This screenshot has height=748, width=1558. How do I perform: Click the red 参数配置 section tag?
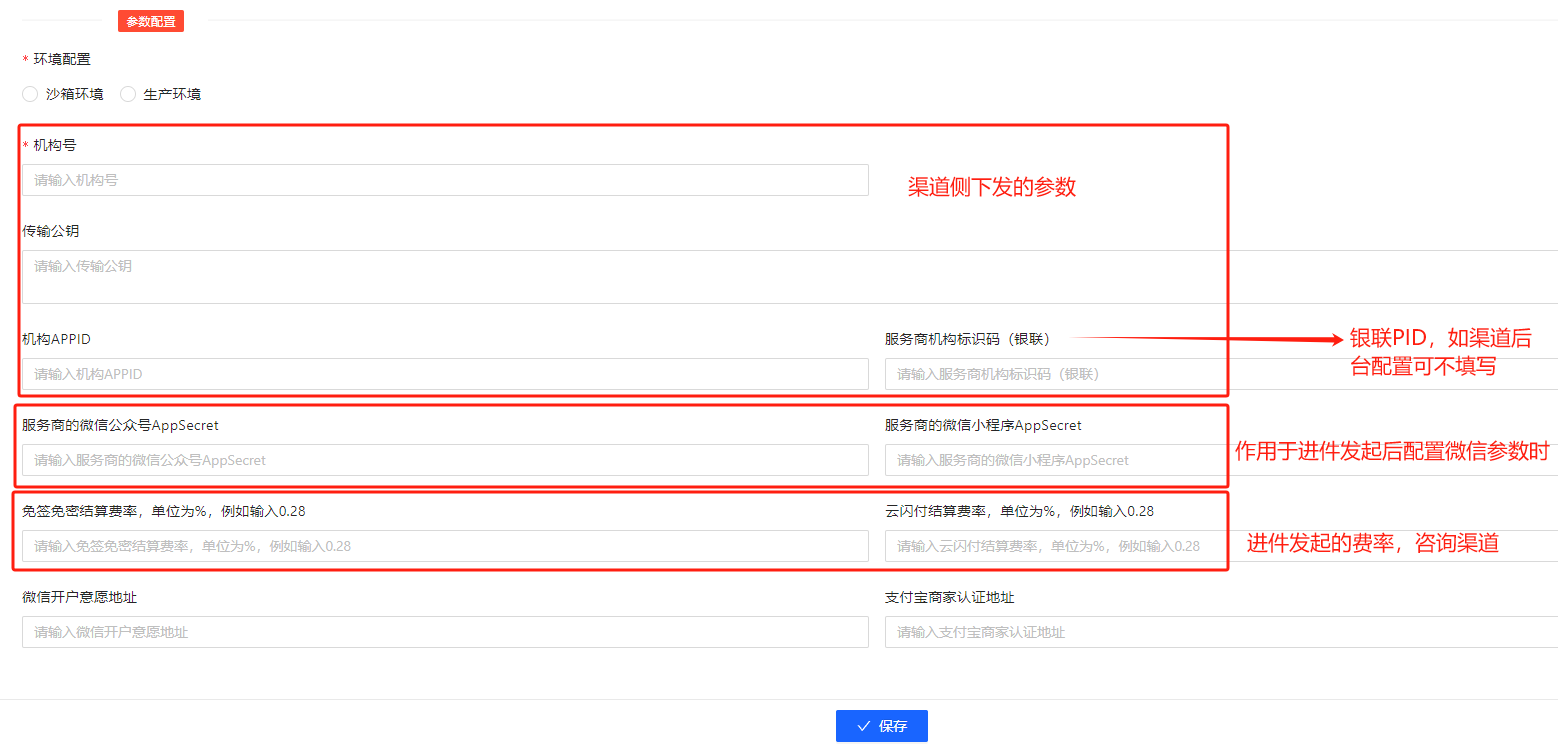click(151, 21)
